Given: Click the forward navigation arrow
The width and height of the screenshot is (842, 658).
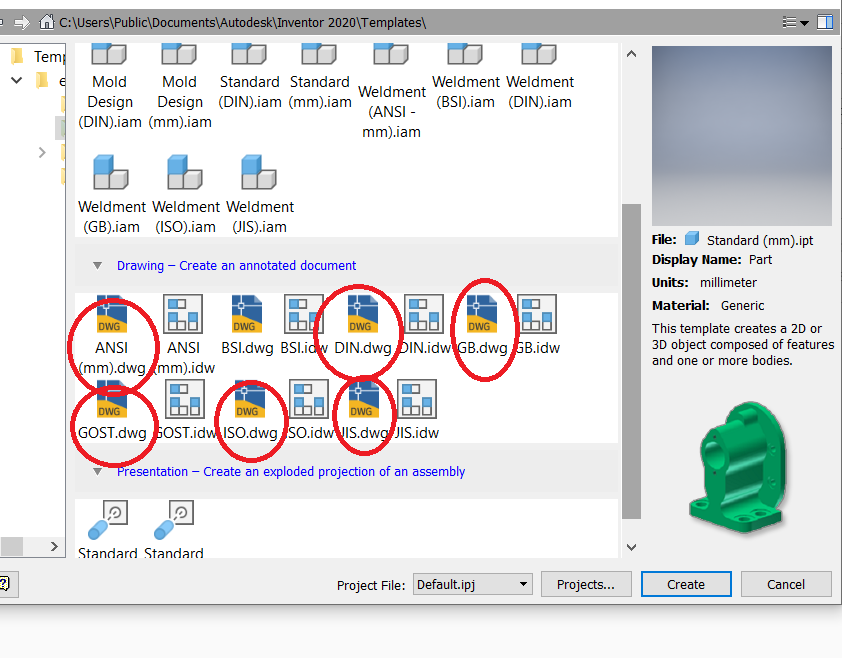Looking at the screenshot, I should point(22,23).
